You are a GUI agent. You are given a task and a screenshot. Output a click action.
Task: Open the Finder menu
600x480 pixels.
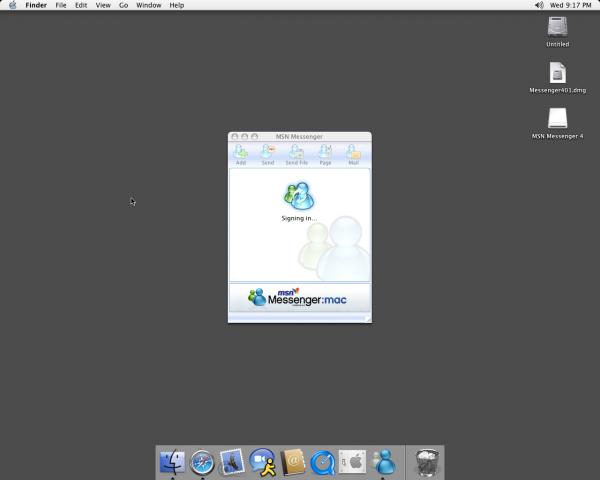coord(36,5)
